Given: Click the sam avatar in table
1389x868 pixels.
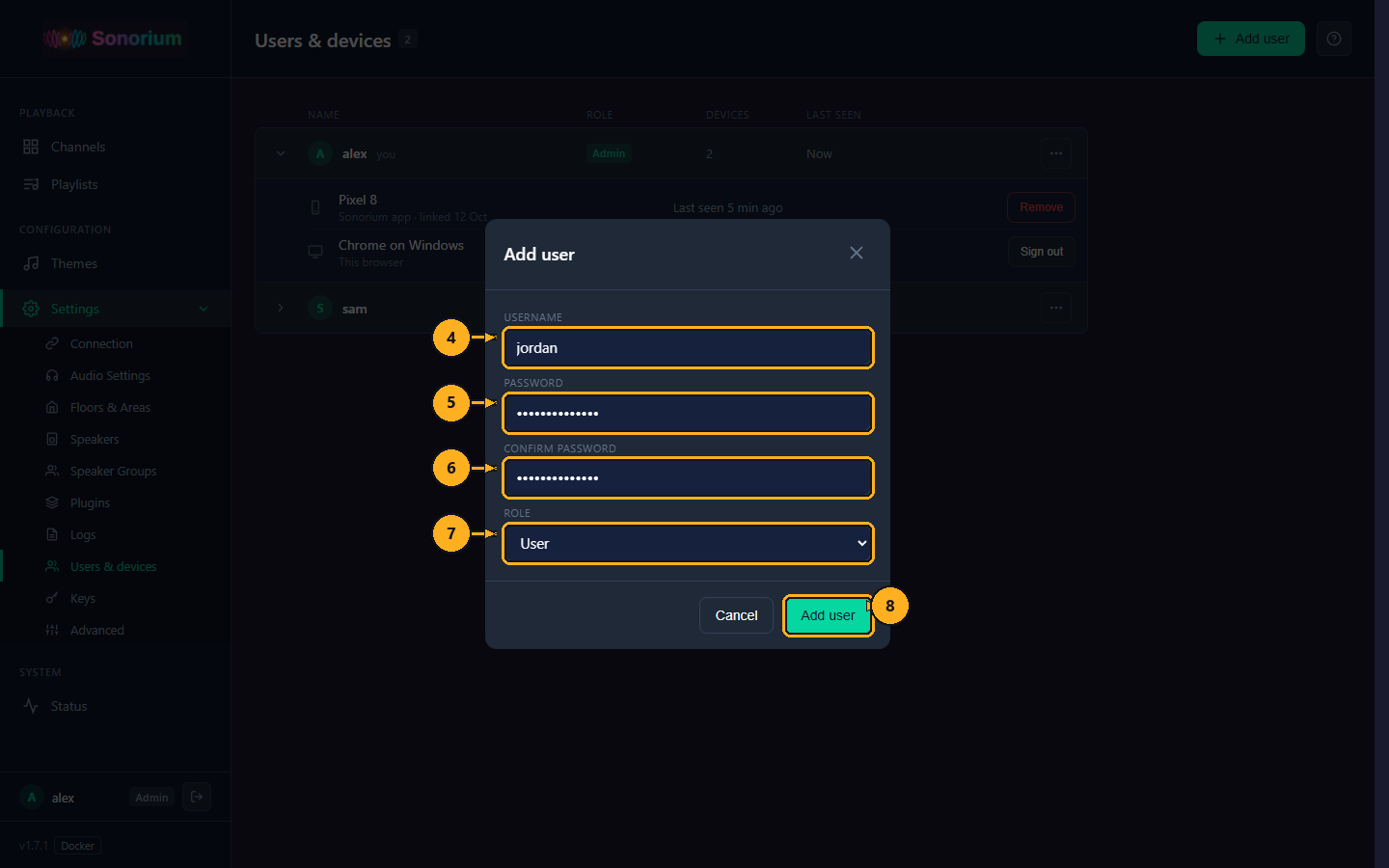Looking at the screenshot, I should click(x=320, y=309).
